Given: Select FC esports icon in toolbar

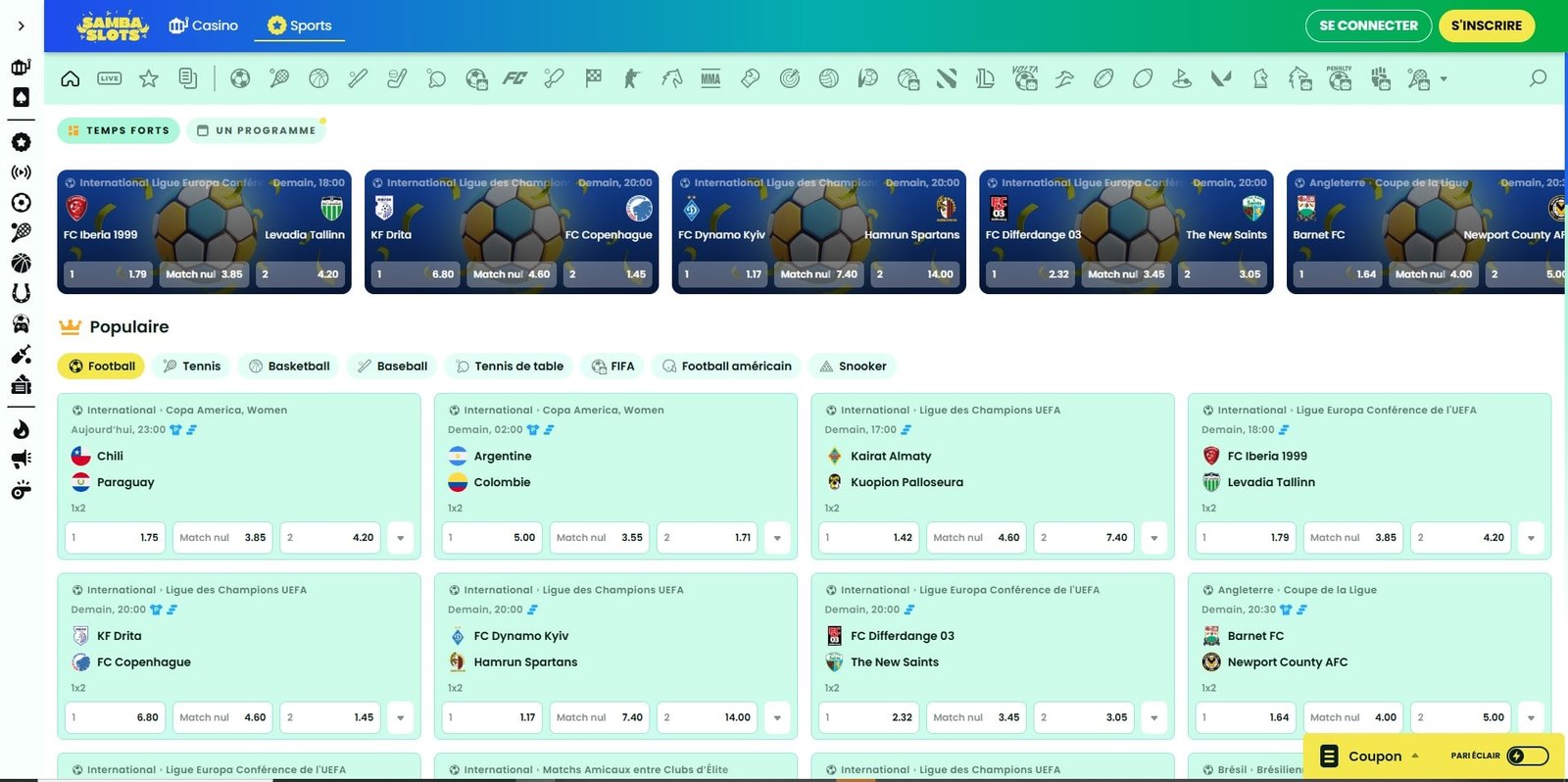Looking at the screenshot, I should [514, 78].
